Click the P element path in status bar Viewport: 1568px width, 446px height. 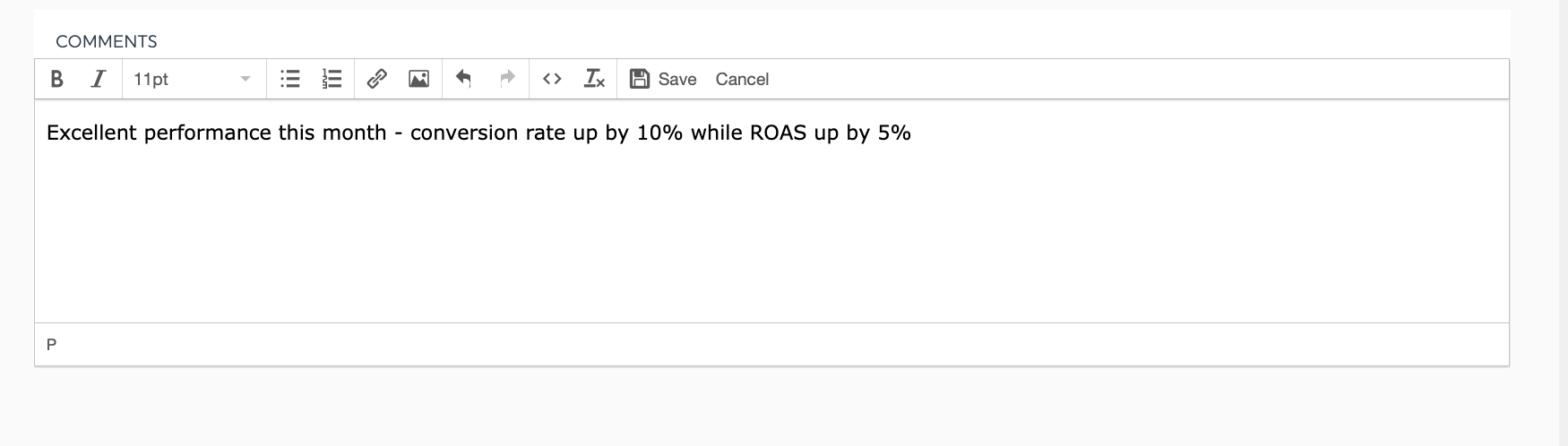pyautogui.click(x=51, y=344)
